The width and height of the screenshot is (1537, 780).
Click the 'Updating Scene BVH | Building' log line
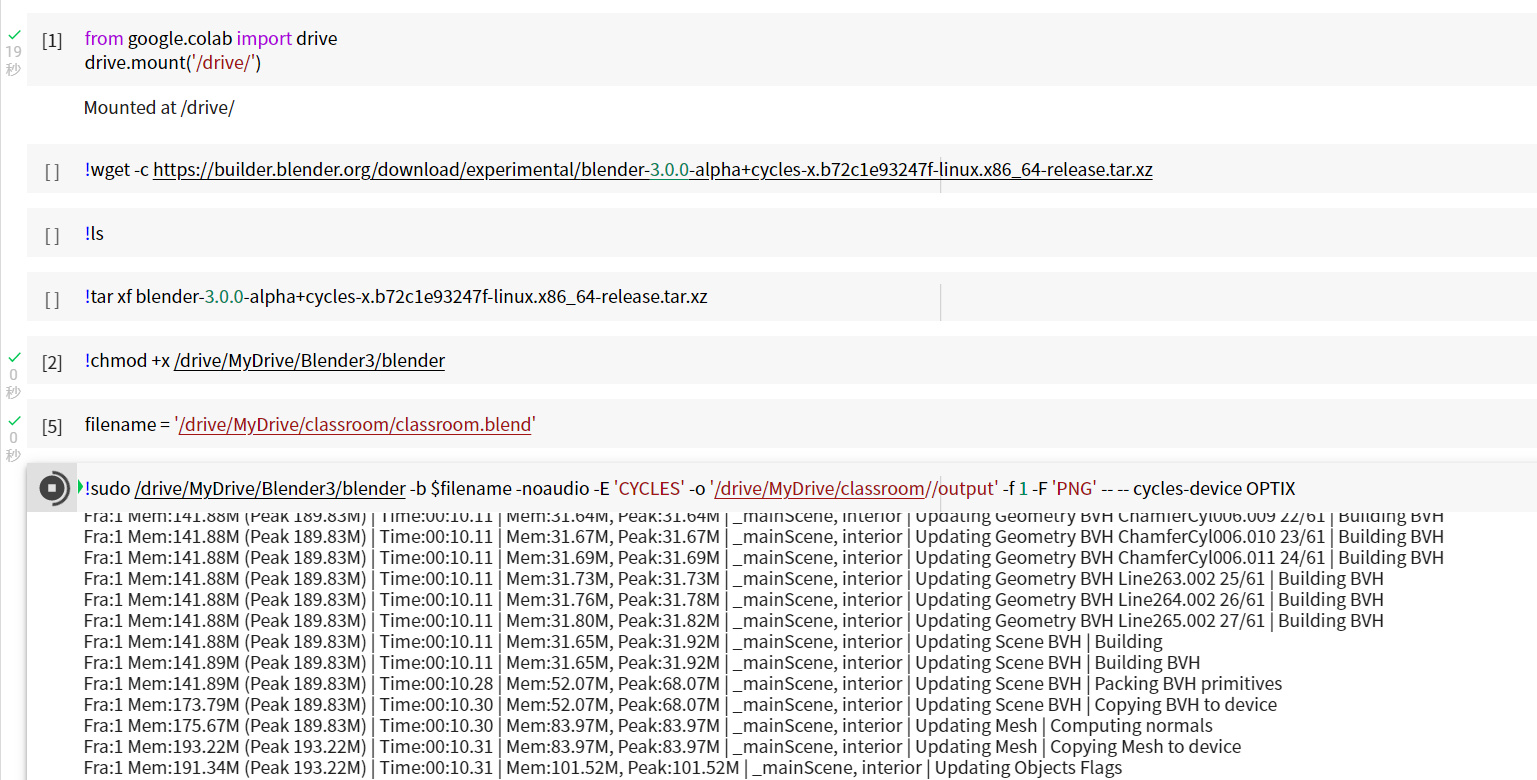[x=623, y=642]
